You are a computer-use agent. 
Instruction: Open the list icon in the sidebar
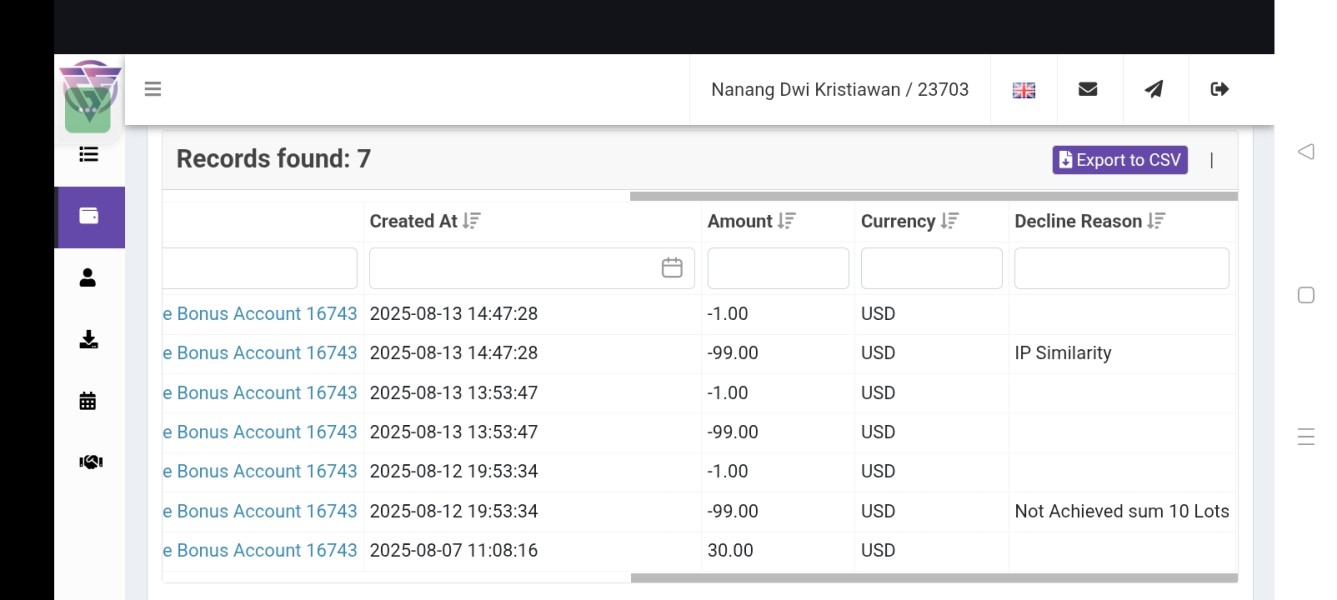(89, 154)
